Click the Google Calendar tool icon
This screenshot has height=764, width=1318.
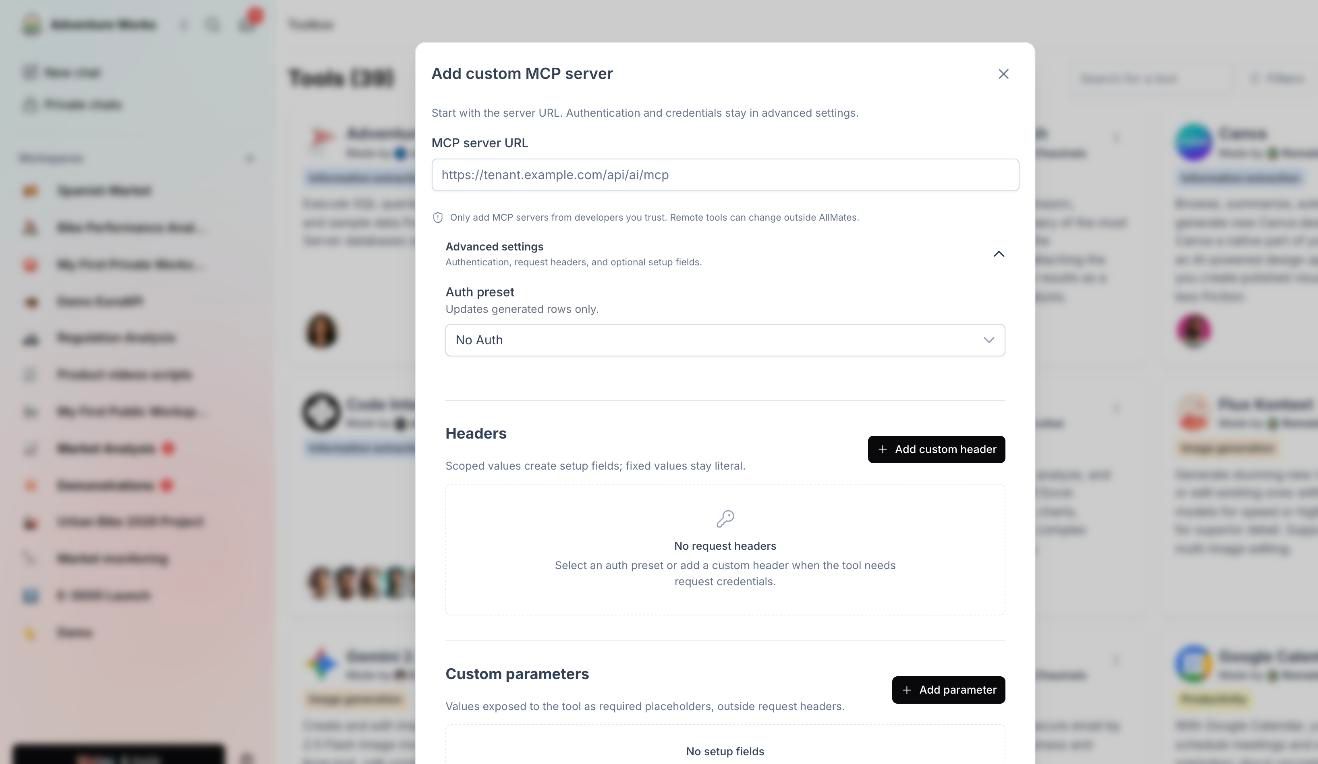(x=1194, y=664)
